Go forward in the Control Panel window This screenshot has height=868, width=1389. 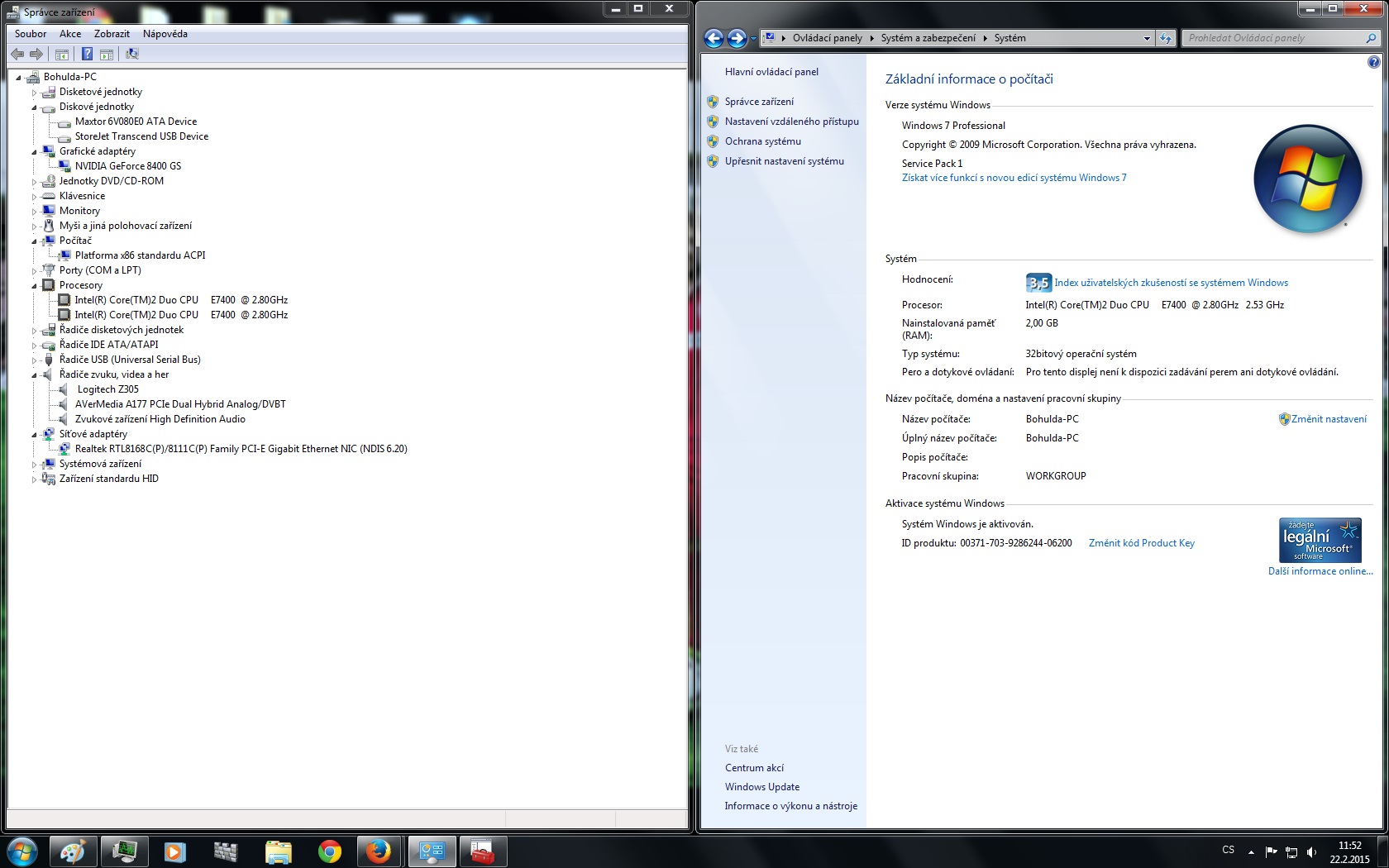click(737, 38)
